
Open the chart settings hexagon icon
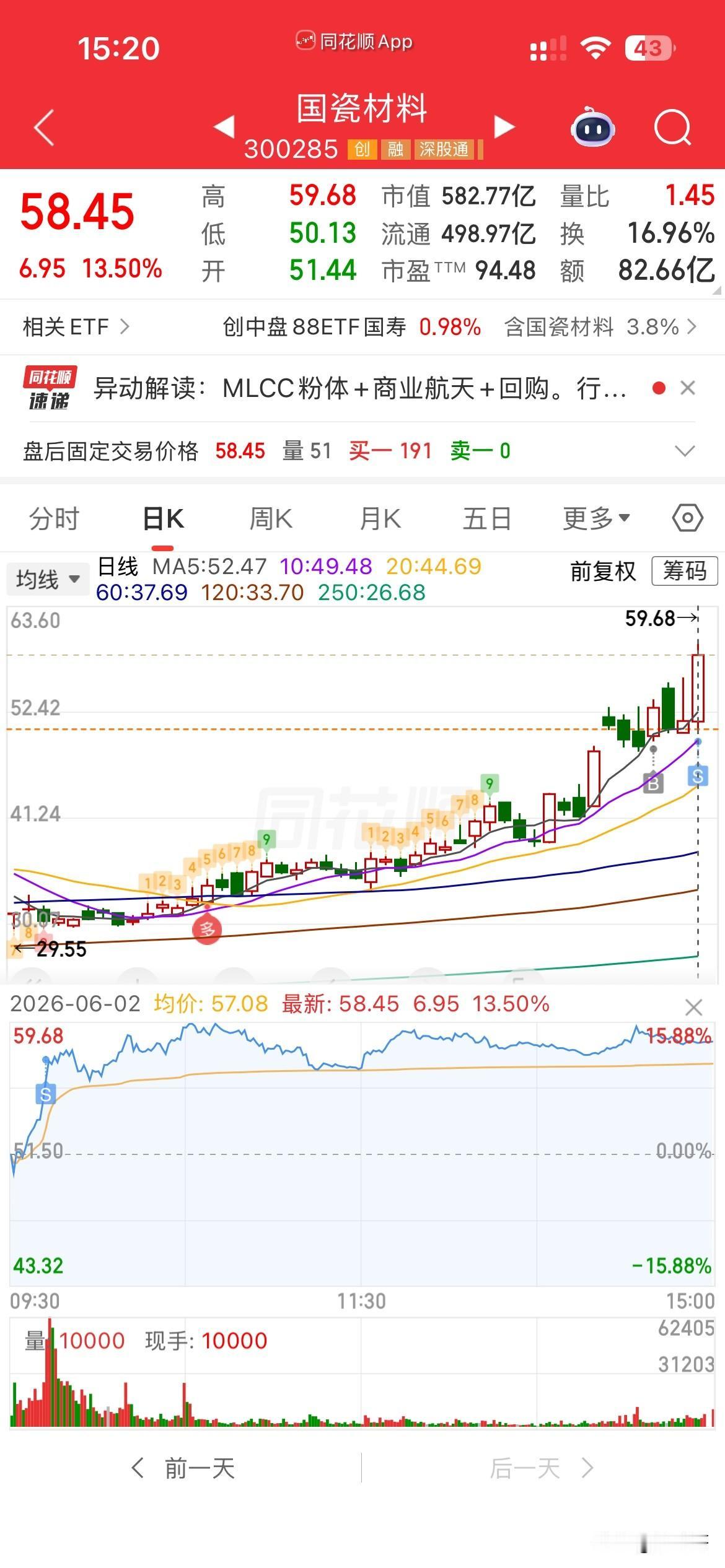(x=687, y=518)
